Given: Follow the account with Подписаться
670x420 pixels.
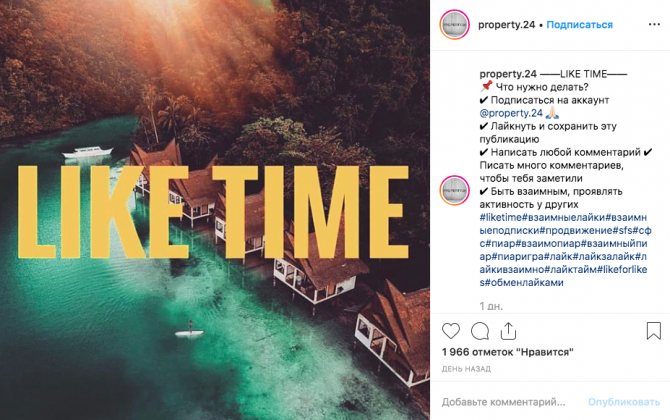Looking at the screenshot, I should (579, 25).
